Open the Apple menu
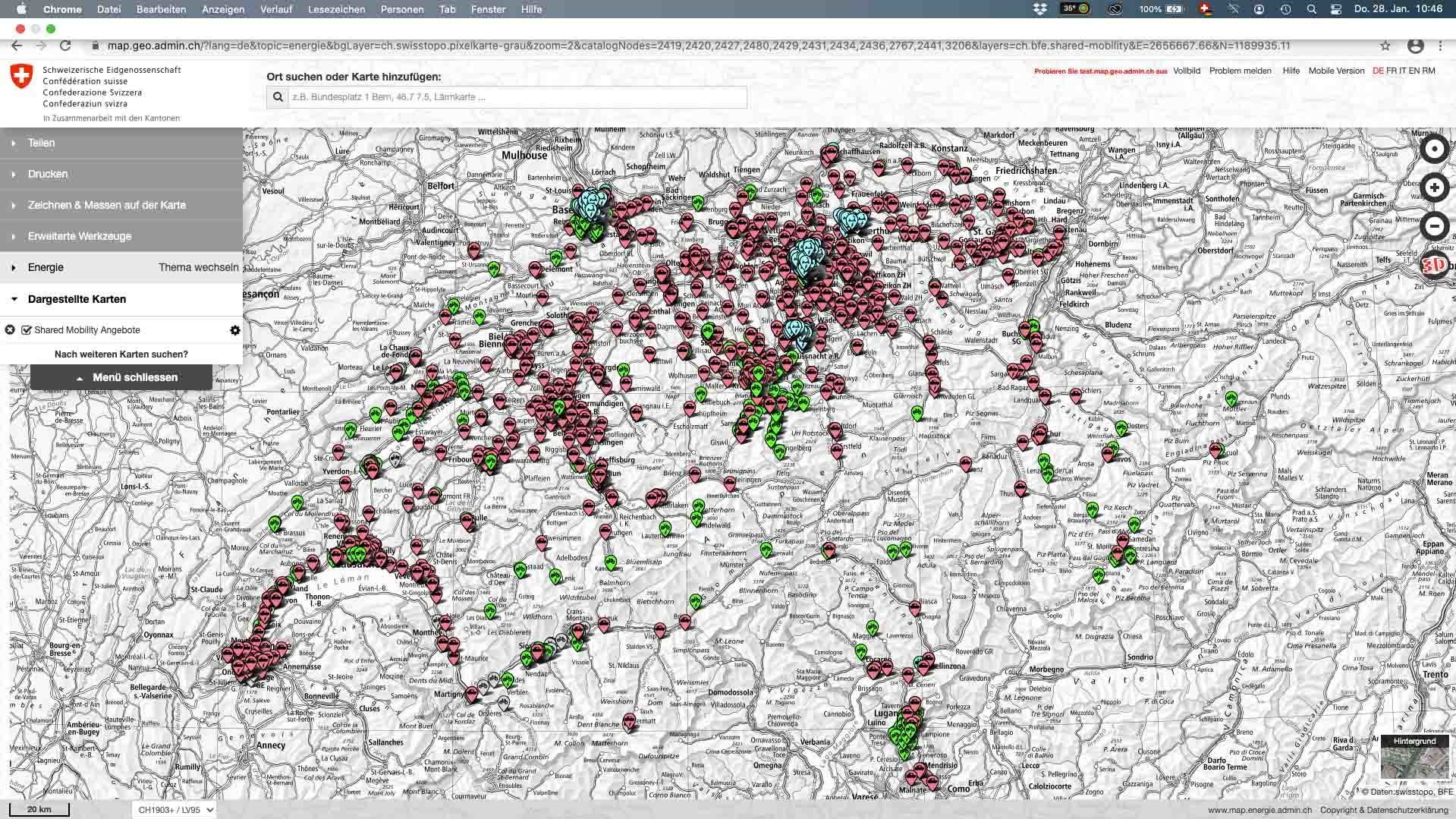The width and height of the screenshot is (1456, 819). click(x=21, y=9)
